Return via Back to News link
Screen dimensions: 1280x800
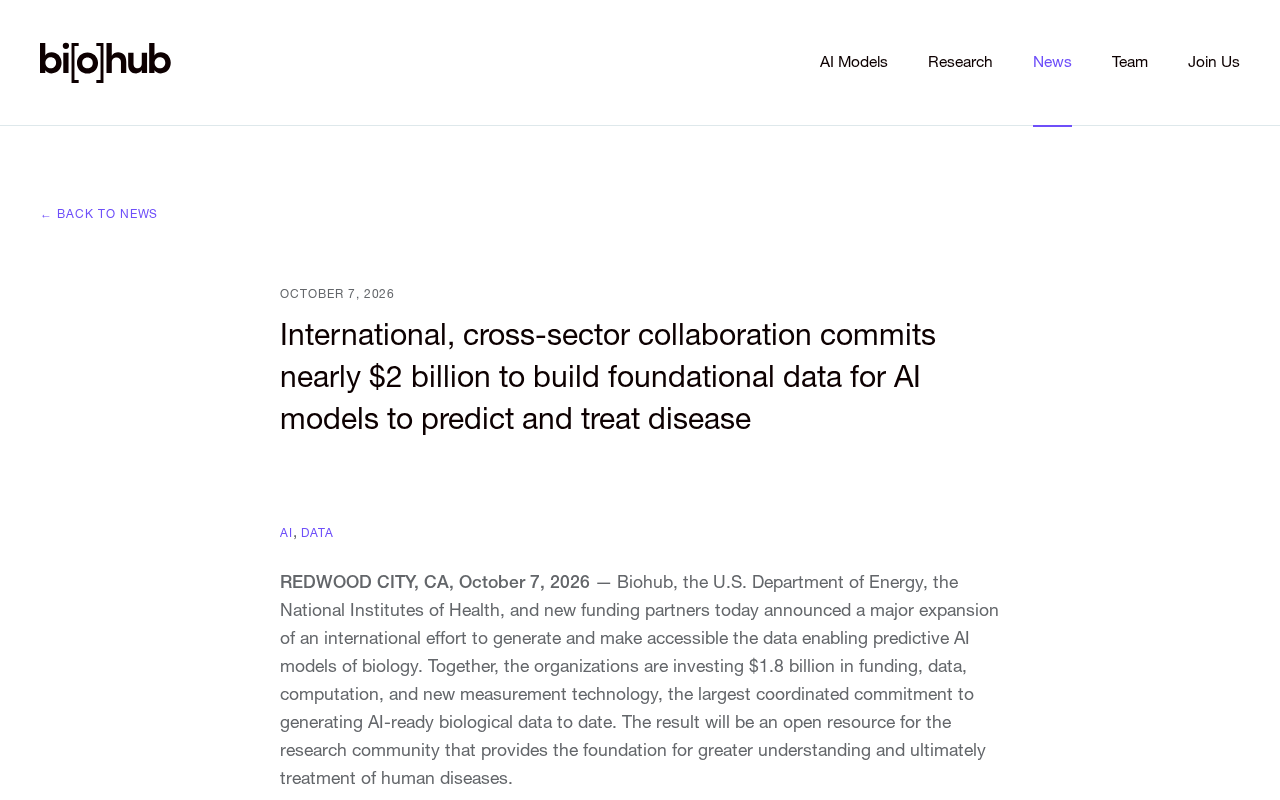(99, 214)
